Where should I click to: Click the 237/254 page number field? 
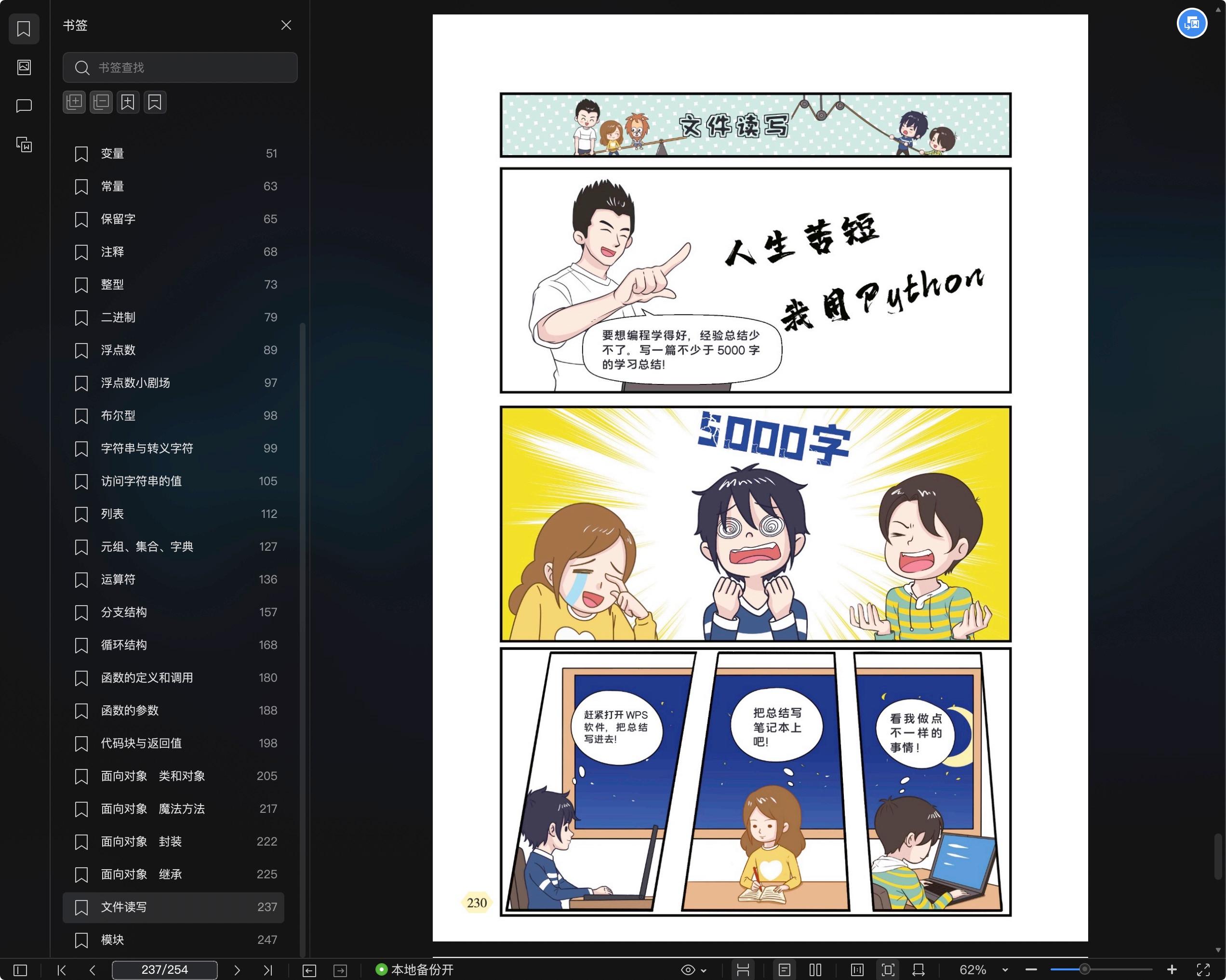164,970
